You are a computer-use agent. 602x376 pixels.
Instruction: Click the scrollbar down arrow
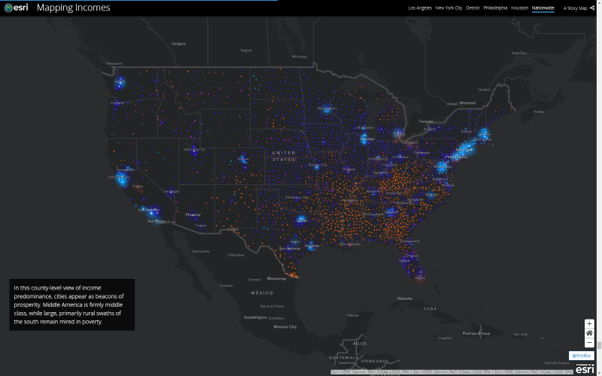click(599, 373)
